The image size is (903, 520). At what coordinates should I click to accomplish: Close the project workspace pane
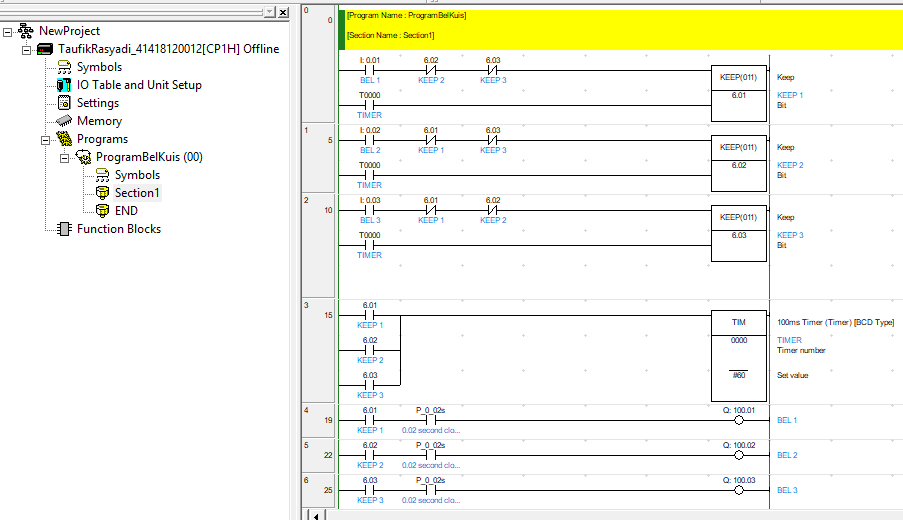[x=283, y=12]
